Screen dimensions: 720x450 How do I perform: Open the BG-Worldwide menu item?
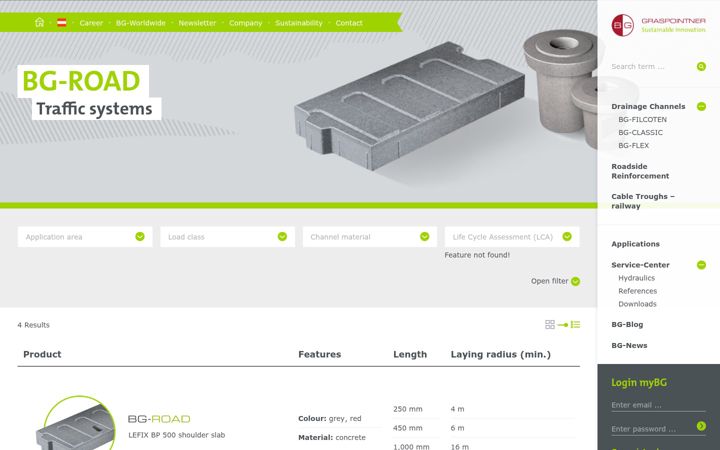point(141,23)
